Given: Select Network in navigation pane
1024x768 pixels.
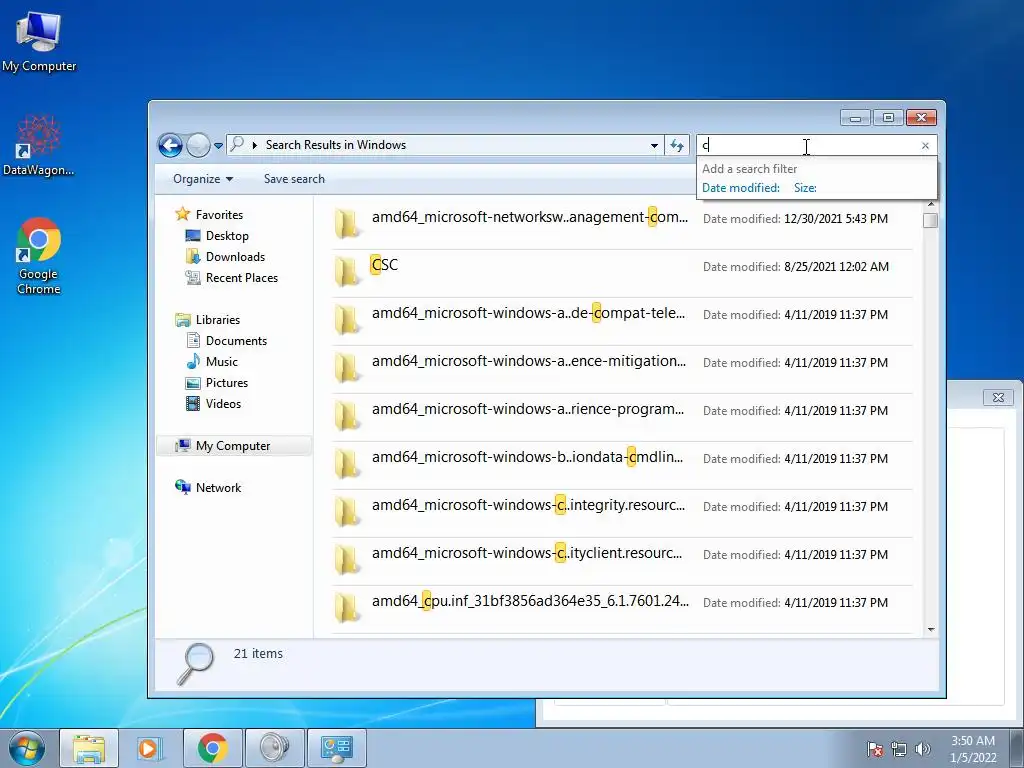Looking at the screenshot, I should (218, 488).
